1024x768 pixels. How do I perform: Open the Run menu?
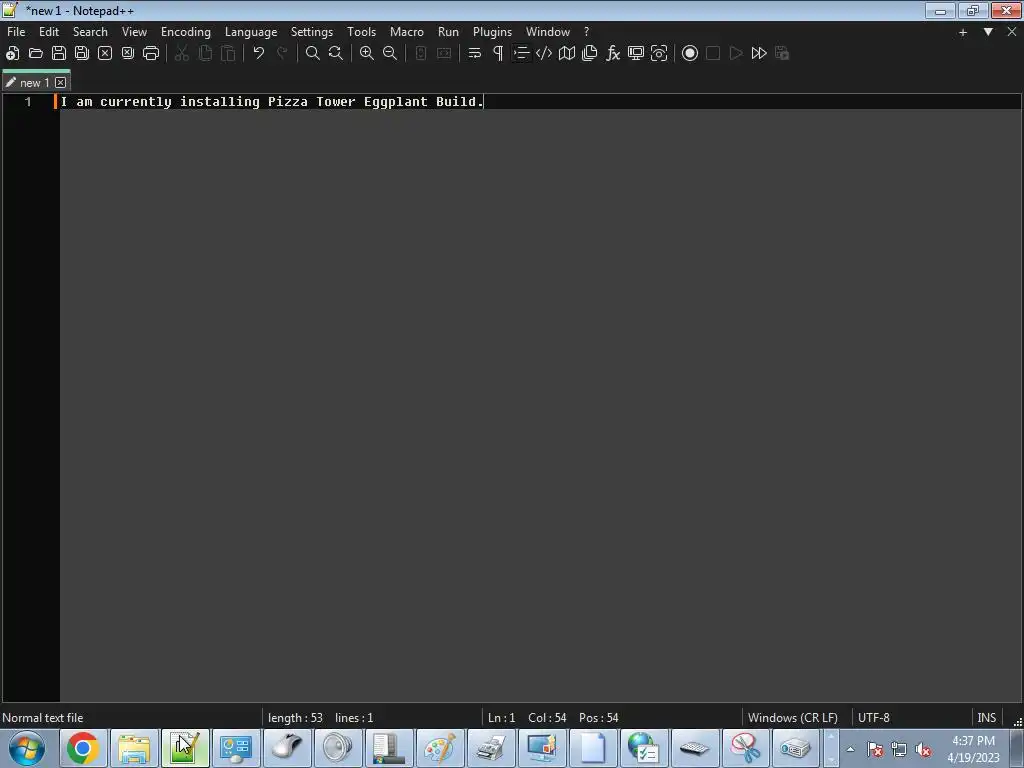click(x=448, y=32)
